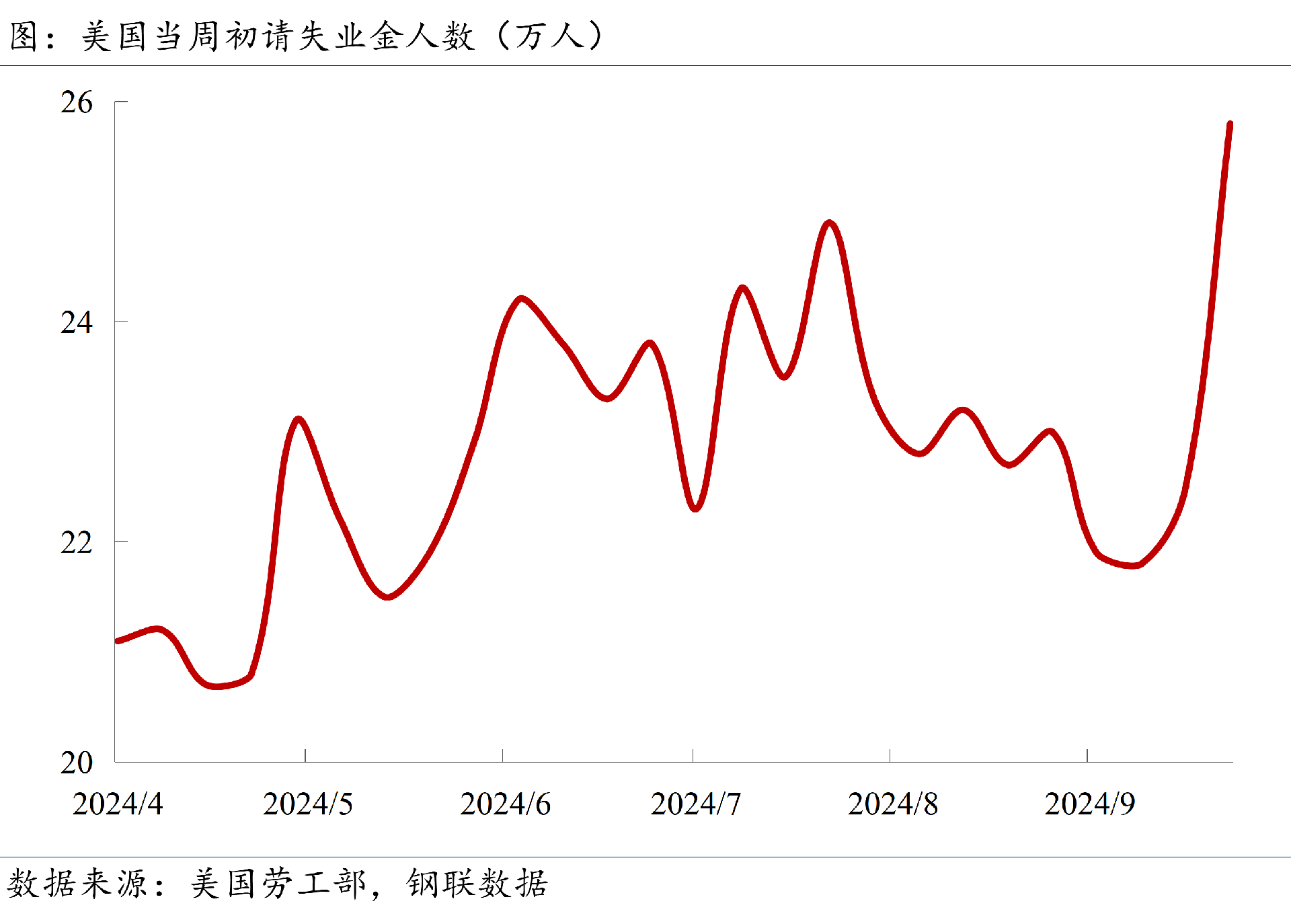The height and width of the screenshot is (924, 1291).
Task: Click the 2024/7 x-axis label
Action: (x=695, y=804)
